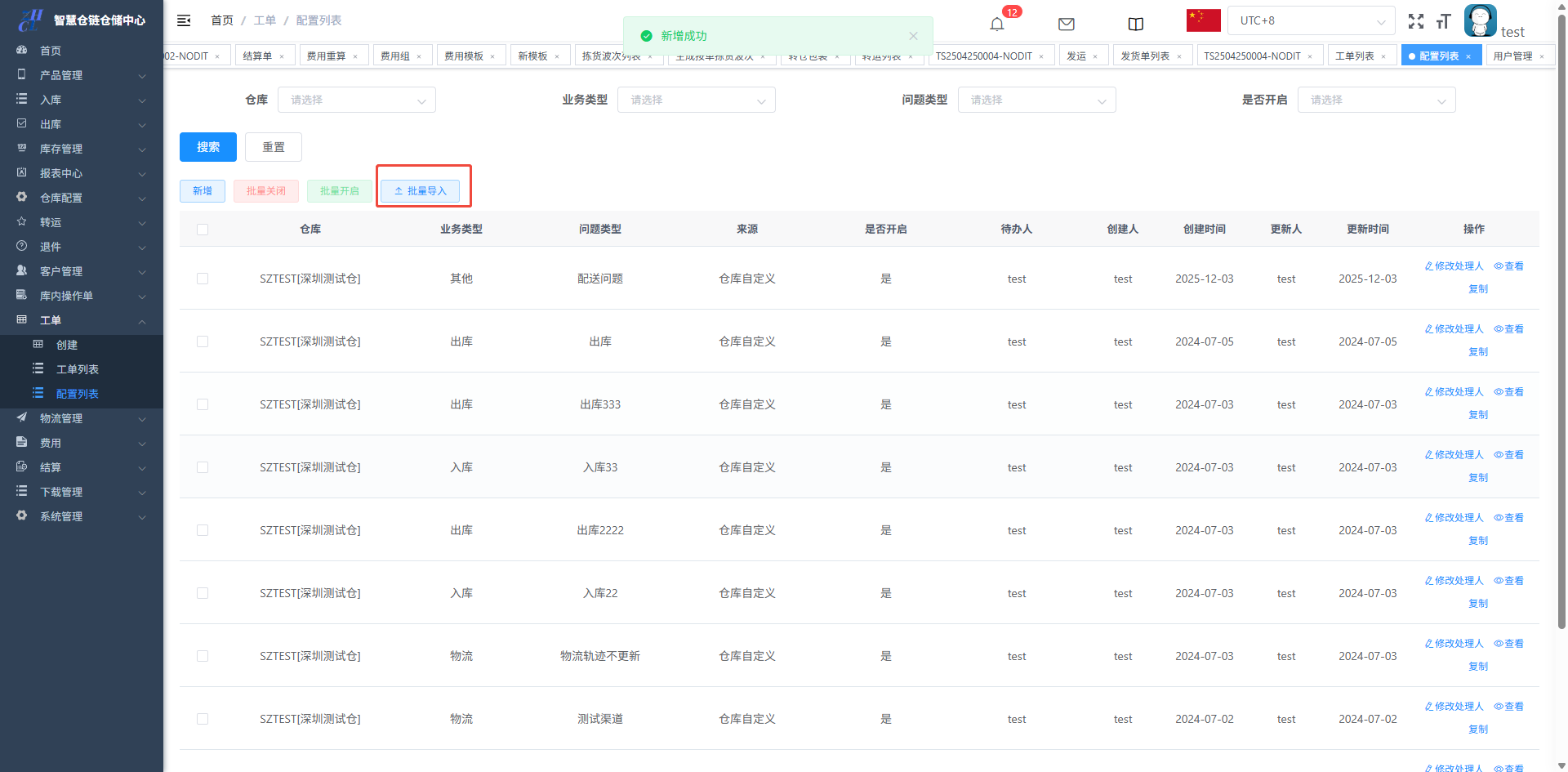
Task: Click the test user avatar
Action: pyautogui.click(x=1480, y=20)
